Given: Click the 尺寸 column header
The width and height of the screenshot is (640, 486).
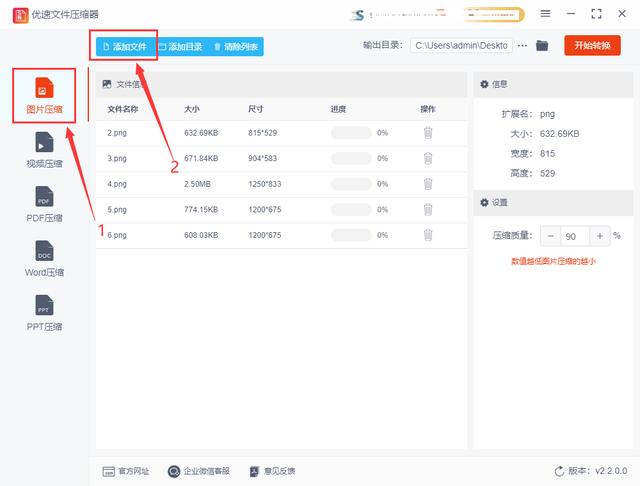Looking at the screenshot, I should pyautogui.click(x=256, y=109).
